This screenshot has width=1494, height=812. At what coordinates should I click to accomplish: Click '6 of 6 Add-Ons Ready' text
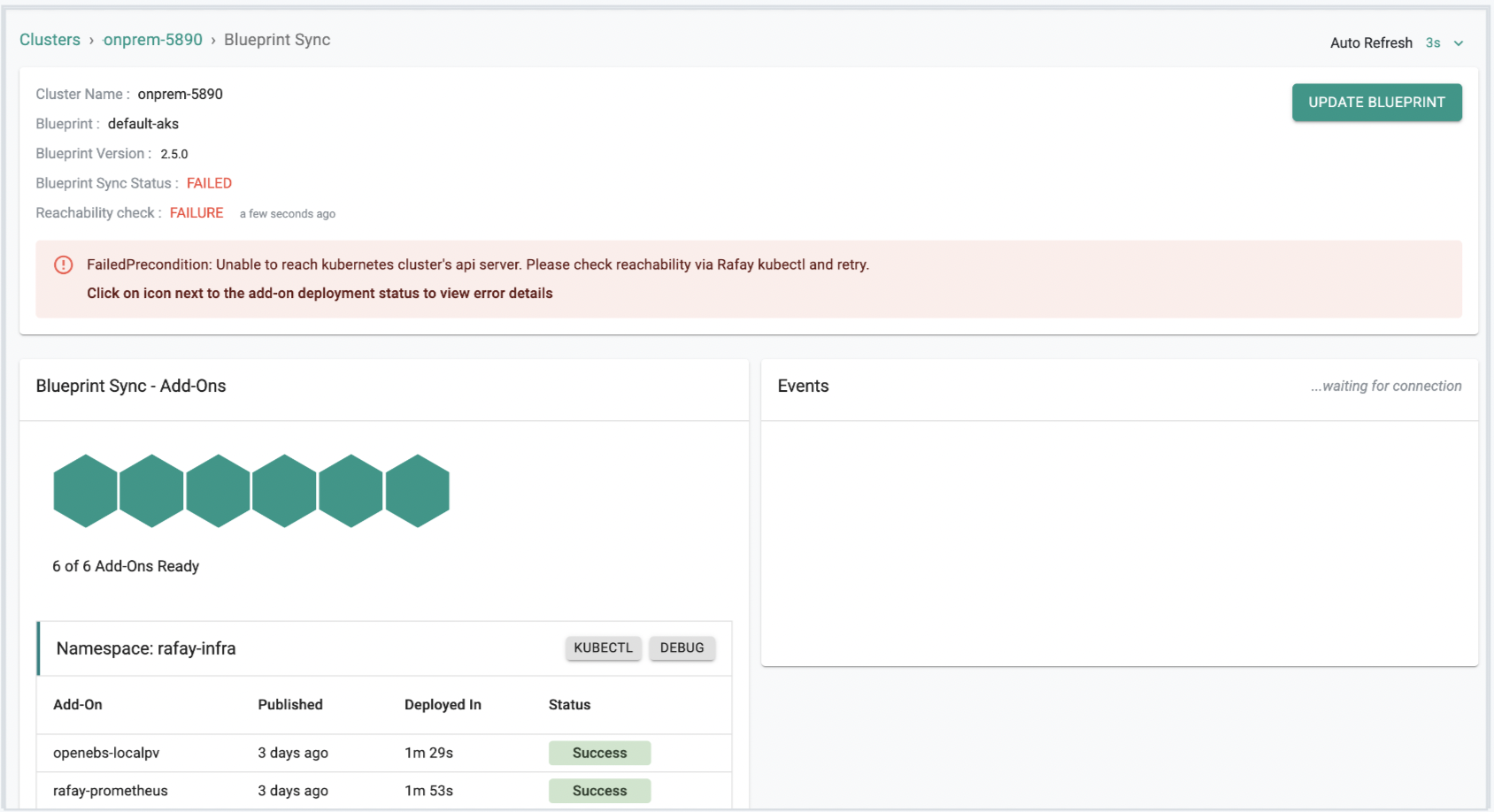(x=126, y=566)
